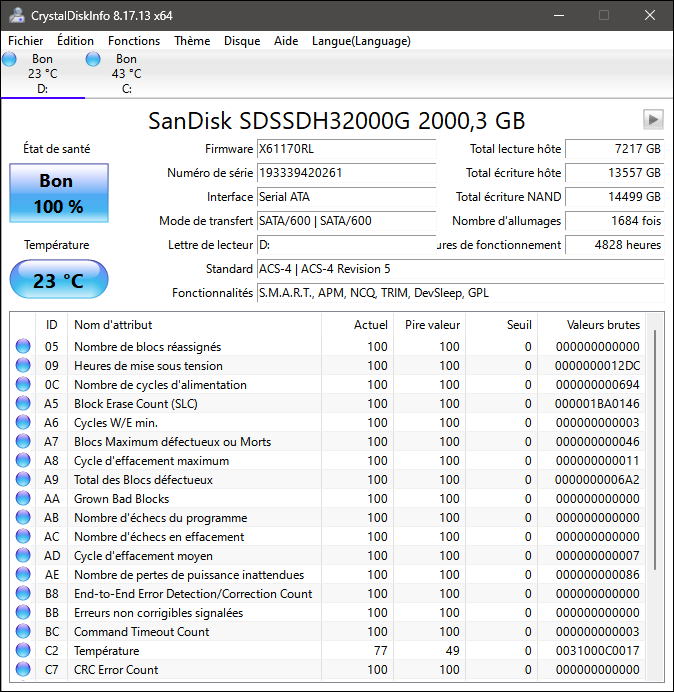The image size is (674, 692).
Task: Click status orb for Cycles W/E min. row
Action: pyautogui.click(x=23, y=422)
